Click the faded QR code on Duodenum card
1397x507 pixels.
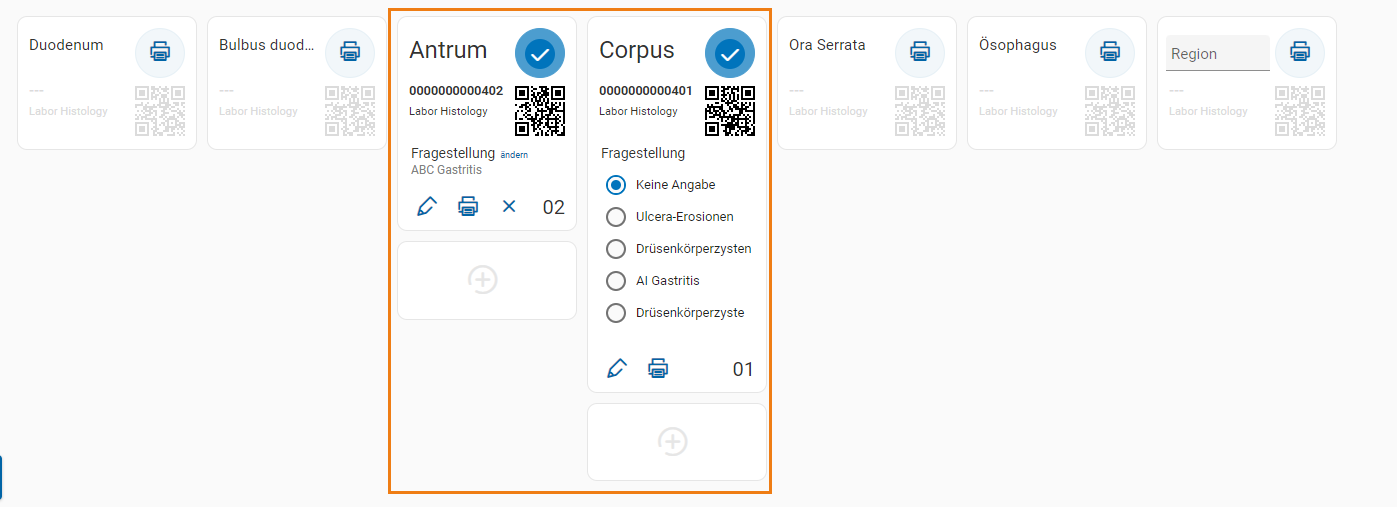160,111
